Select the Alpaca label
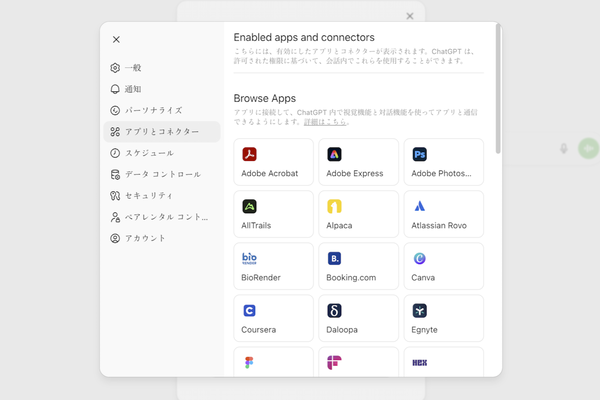The height and width of the screenshot is (400, 600). coord(339,225)
